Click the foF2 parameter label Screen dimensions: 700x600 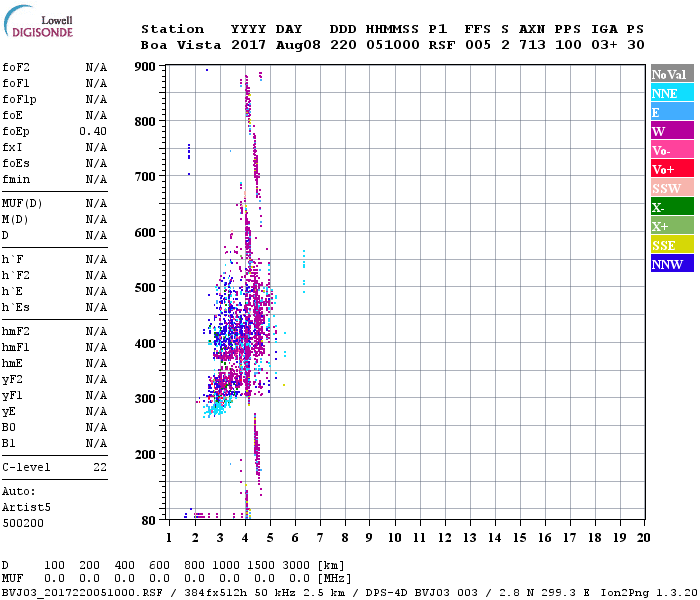pyautogui.click(x=16, y=67)
